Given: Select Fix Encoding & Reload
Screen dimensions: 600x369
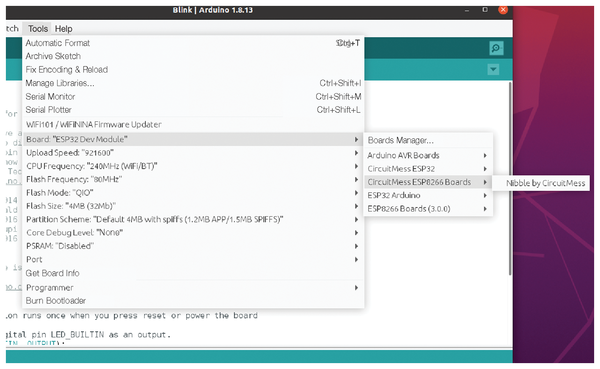Looking at the screenshot, I should pos(193,70).
